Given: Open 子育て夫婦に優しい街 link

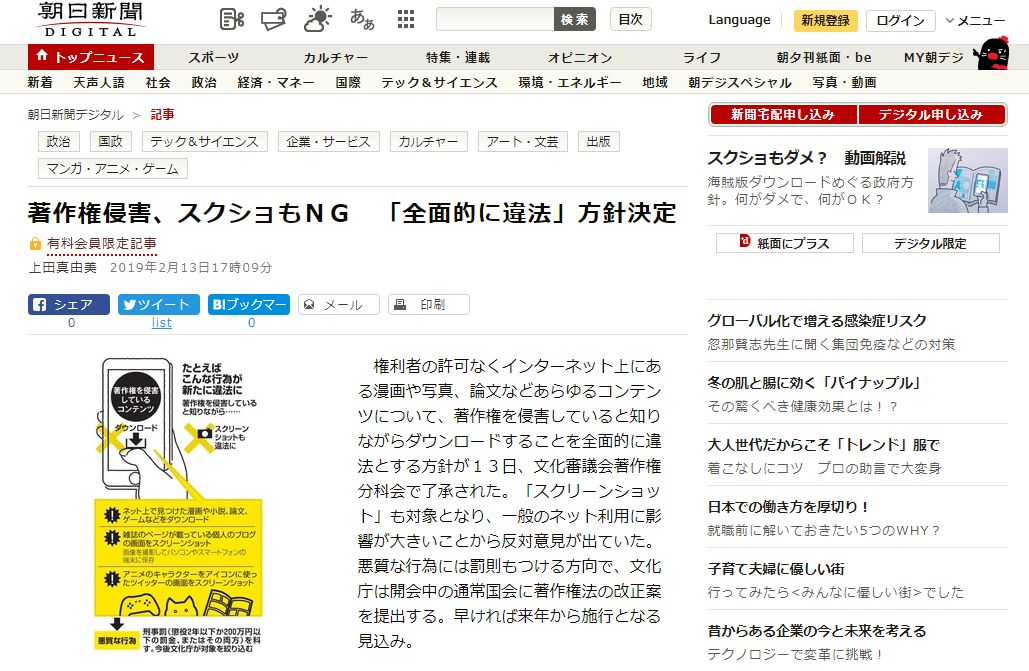Looking at the screenshot, I should [776, 569].
